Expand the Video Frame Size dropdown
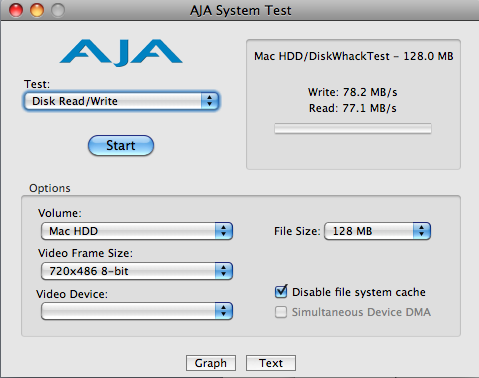The width and height of the screenshot is (479, 378). click(x=137, y=271)
